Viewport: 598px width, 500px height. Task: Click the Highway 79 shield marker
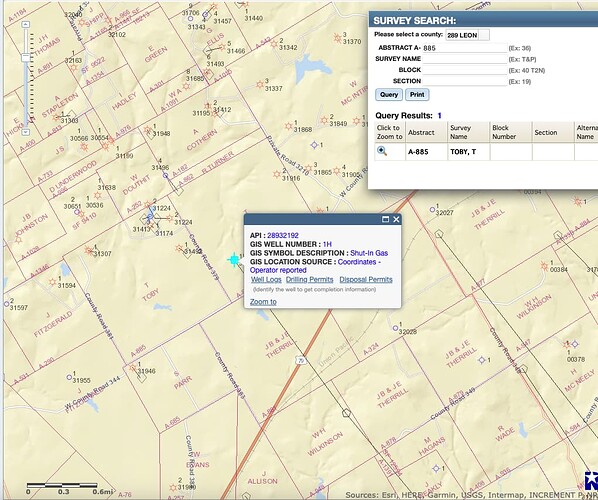pos(301,360)
